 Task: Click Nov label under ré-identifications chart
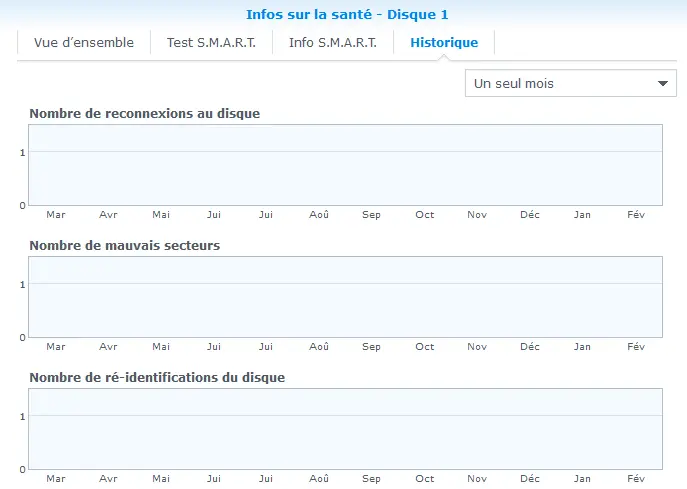(477, 478)
